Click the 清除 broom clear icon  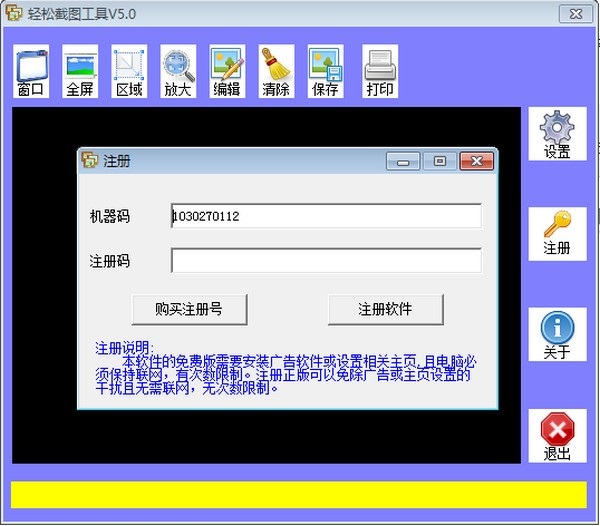tap(276, 71)
